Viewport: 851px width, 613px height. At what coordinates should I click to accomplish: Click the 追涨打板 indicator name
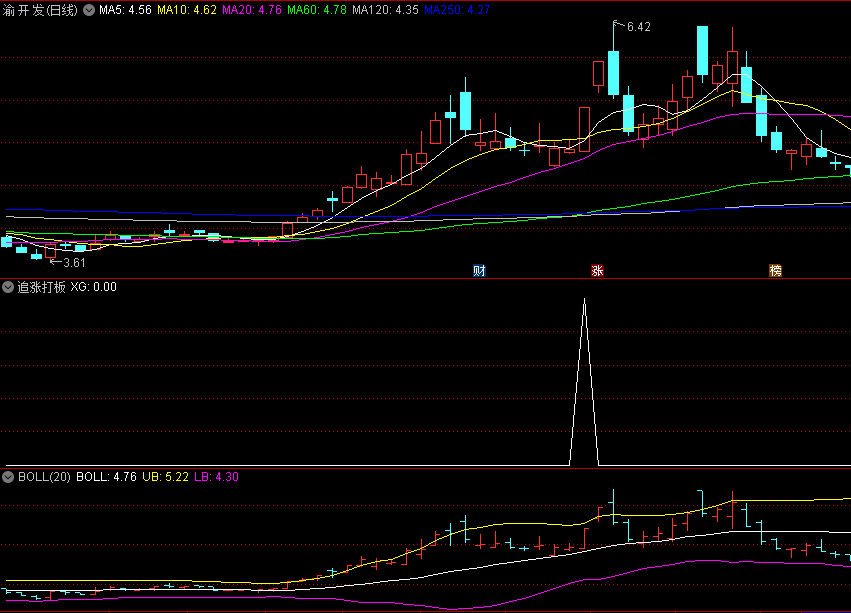[x=41, y=287]
